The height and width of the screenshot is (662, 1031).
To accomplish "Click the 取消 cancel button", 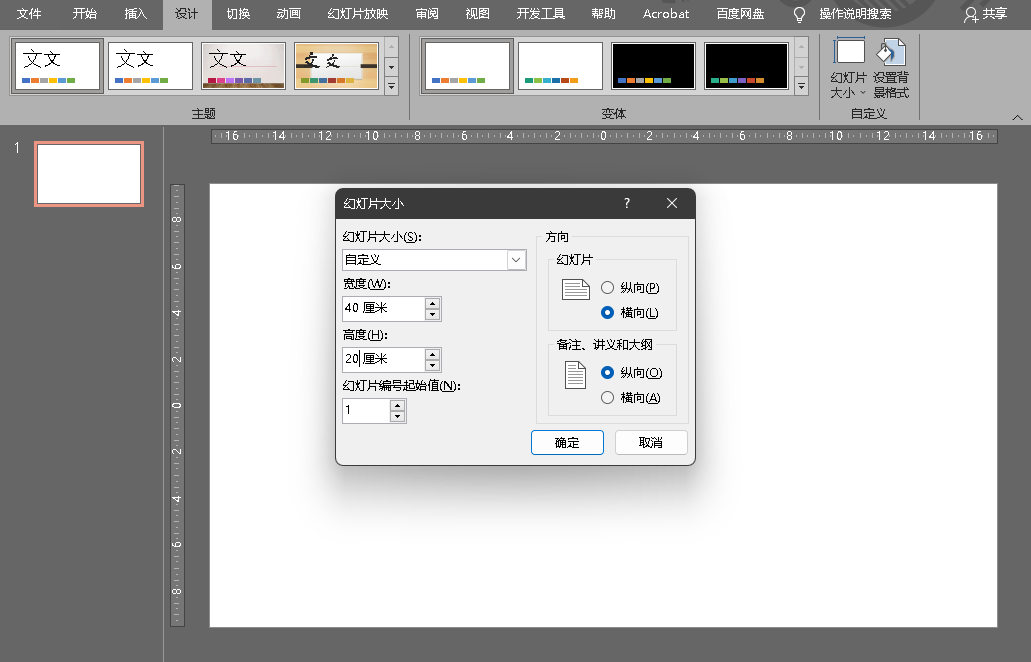I will [x=651, y=442].
